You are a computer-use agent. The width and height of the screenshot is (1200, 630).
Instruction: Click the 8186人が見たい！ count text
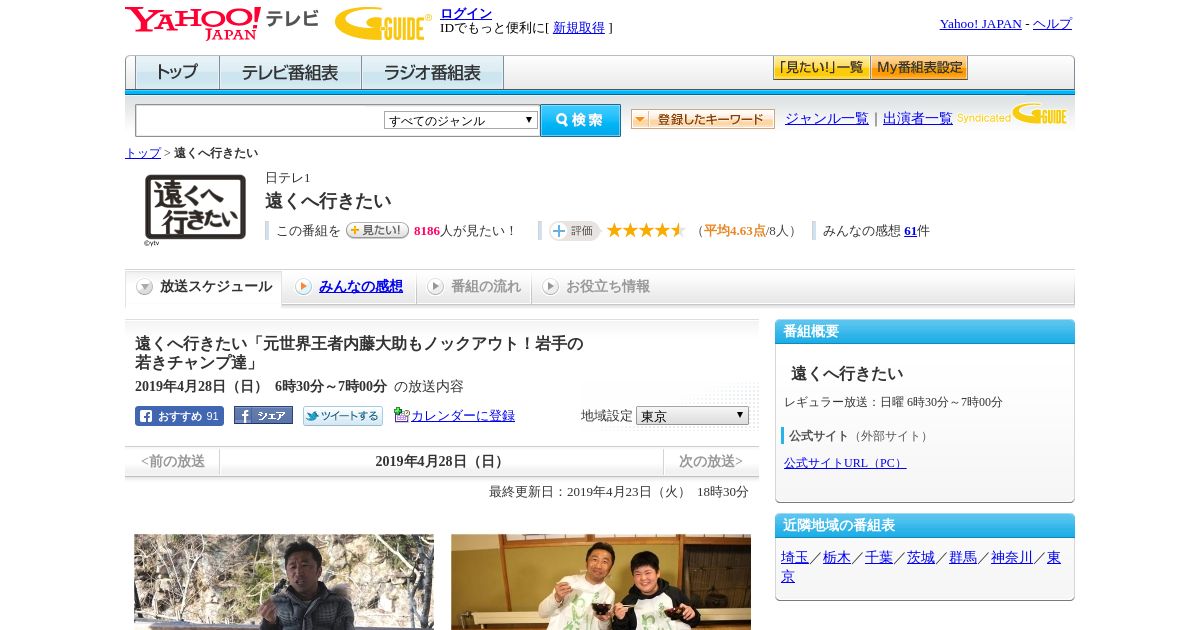[464, 231]
